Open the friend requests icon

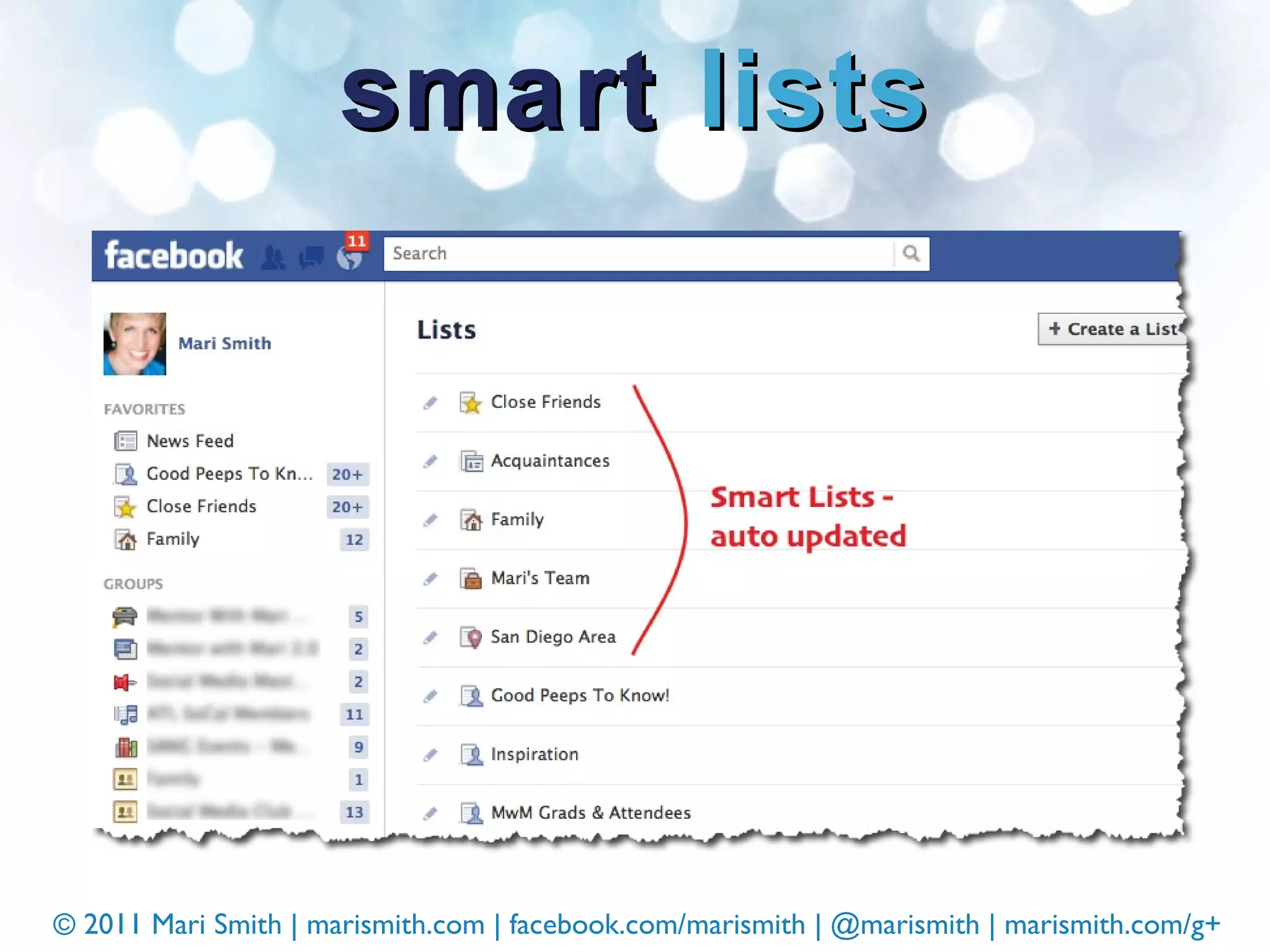click(273, 257)
